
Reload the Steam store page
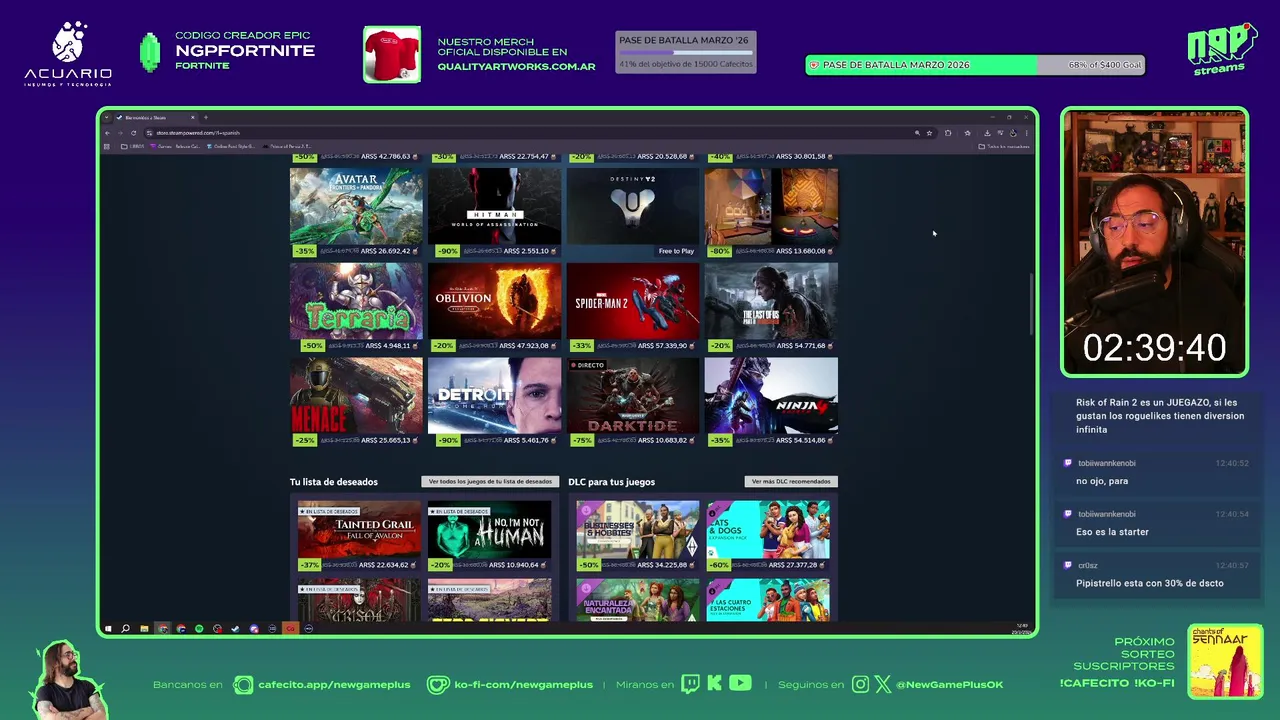point(133,133)
